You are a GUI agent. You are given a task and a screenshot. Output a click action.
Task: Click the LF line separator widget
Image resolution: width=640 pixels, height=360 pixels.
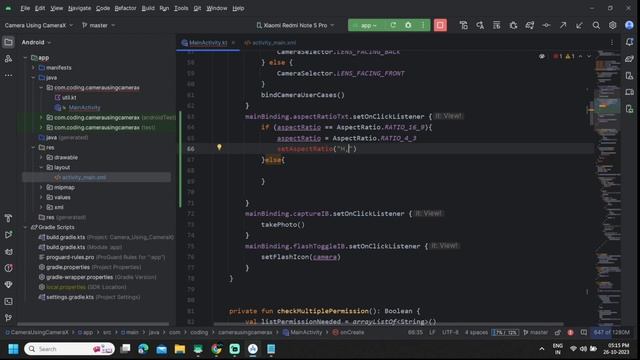pyautogui.click(x=432, y=332)
